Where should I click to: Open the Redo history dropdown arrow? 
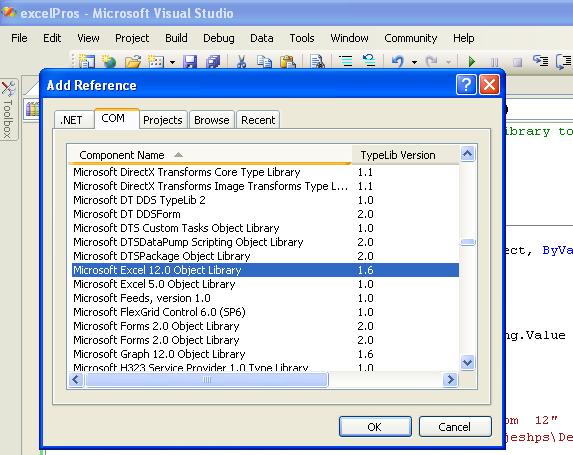pos(448,62)
